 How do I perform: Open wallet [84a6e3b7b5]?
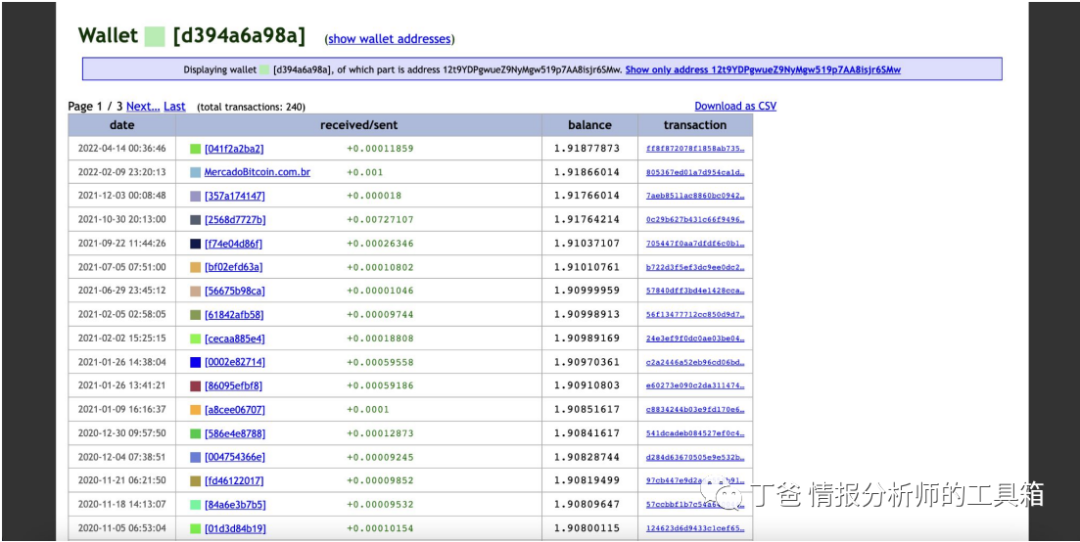[235, 505]
